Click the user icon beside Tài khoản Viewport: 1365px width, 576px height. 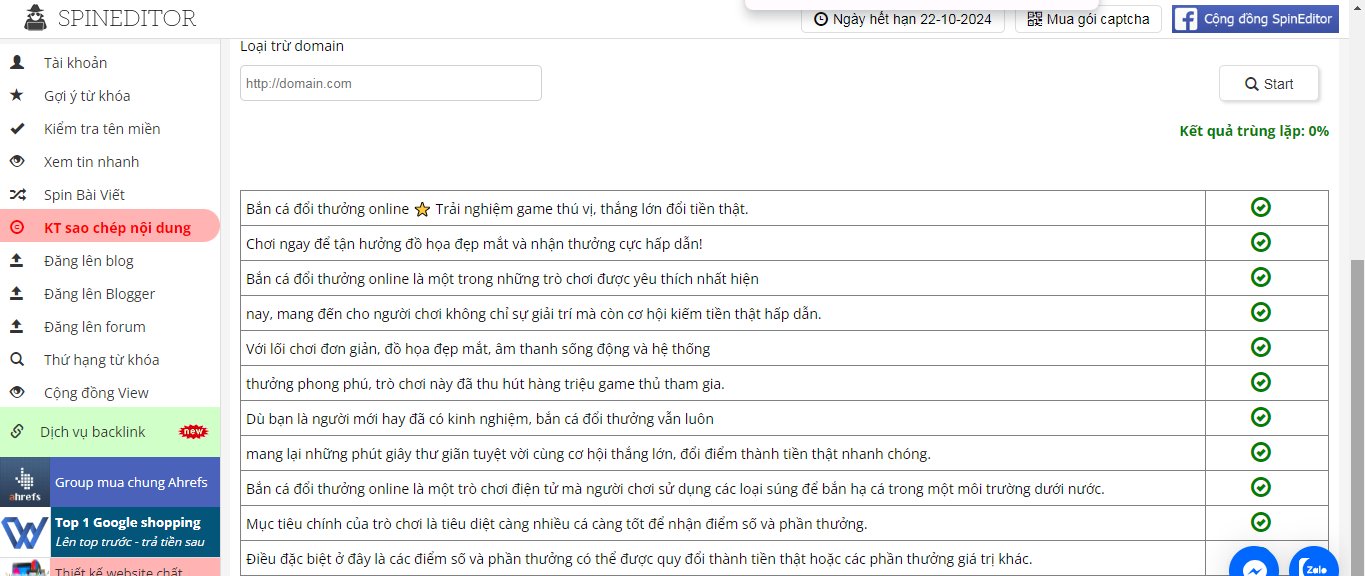tap(17, 63)
